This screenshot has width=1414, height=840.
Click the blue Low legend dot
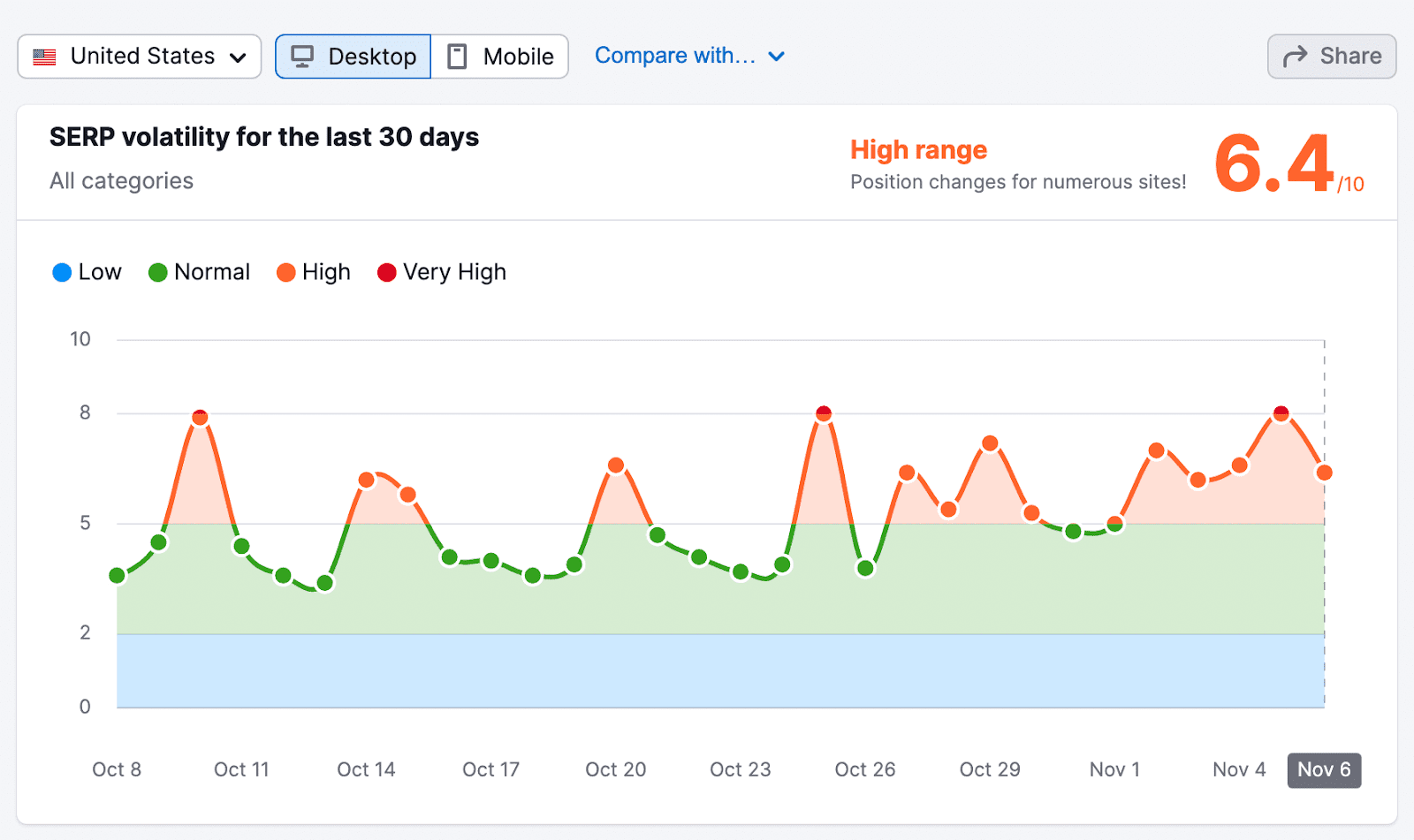pyautogui.click(x=62, y=272)
